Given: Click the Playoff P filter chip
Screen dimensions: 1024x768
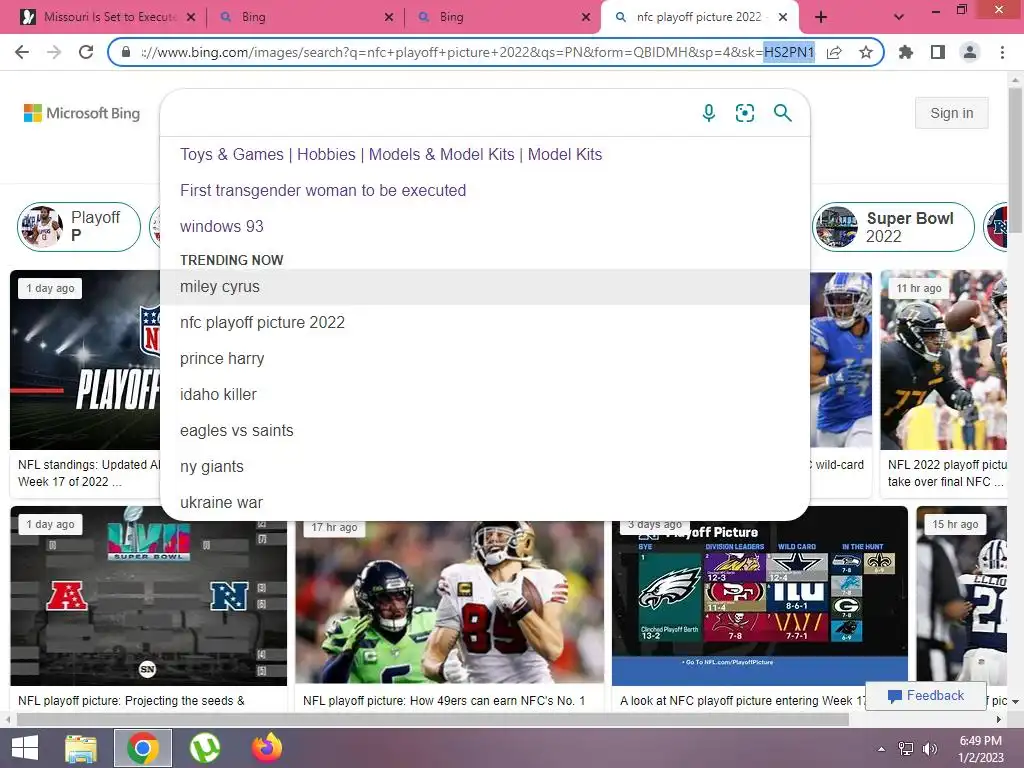Looking at the screenshot, I should pyautogui.click(x=78, y=227).
